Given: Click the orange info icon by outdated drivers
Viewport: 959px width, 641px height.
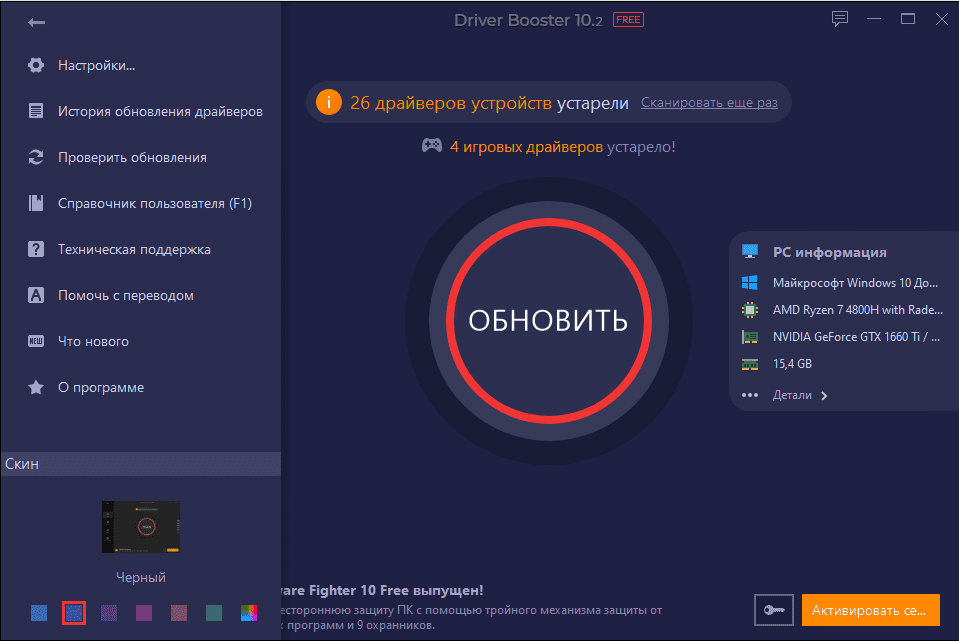Looking at the screenshot, I should (328, 102).
